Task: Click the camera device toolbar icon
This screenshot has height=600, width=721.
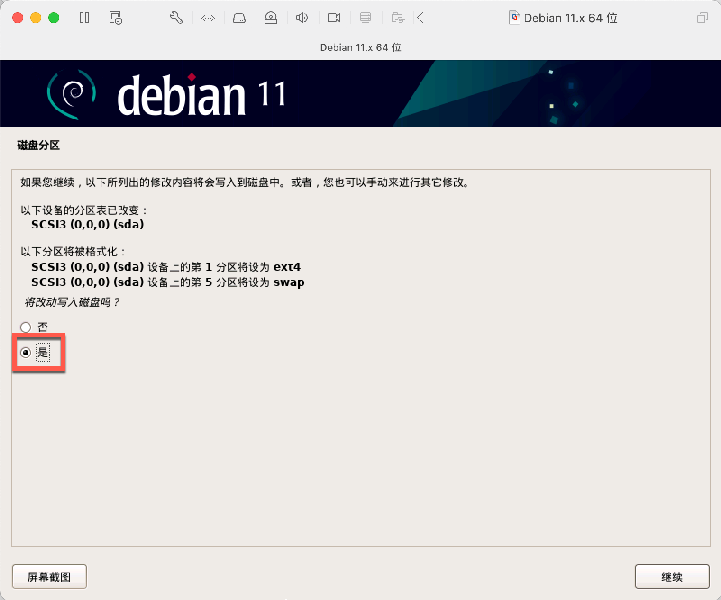Action: (334, 18)
